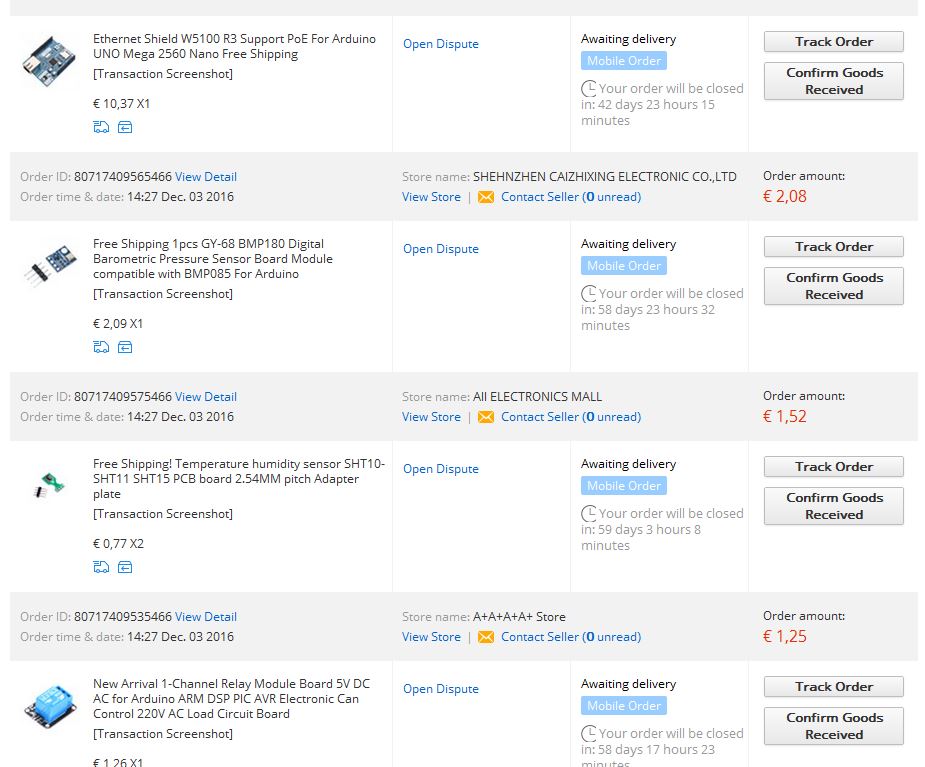Click the return box icon under SHT10 sensor item
925x767 pixels.
tap(125, 567)
